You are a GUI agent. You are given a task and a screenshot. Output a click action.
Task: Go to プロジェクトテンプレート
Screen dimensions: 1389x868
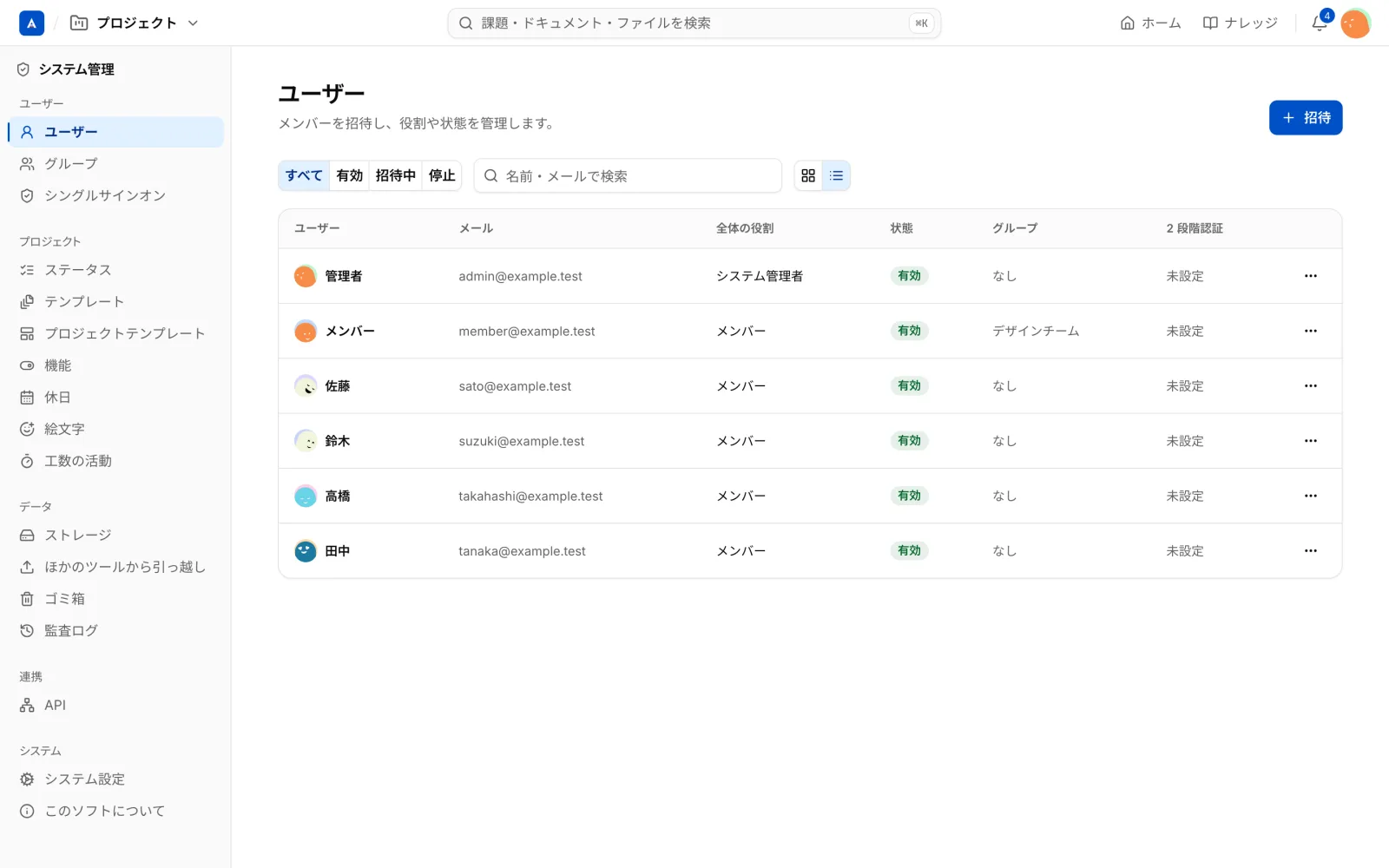tap(115, 333)
